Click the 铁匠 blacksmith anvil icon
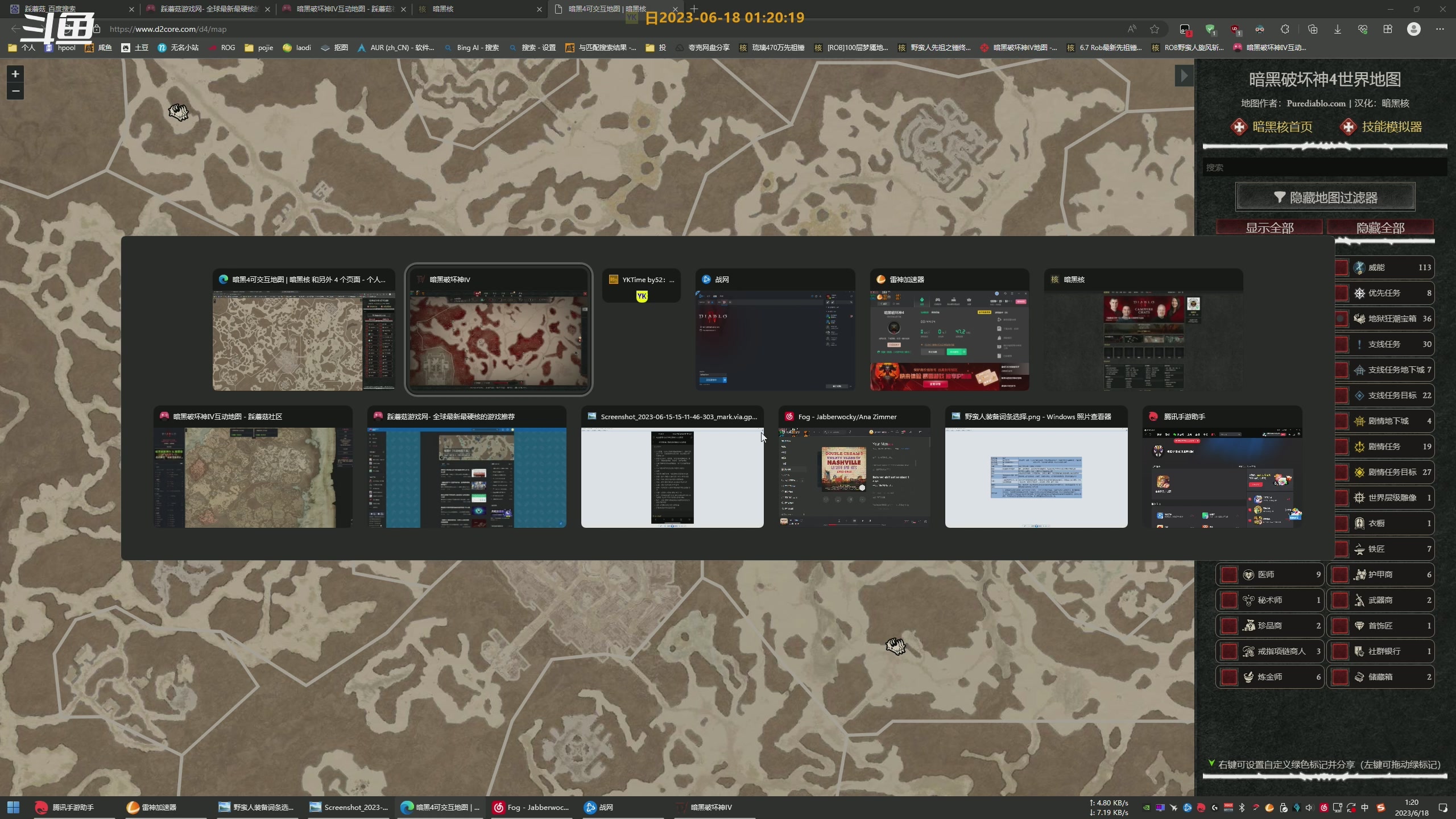The width and height of the screenshot is (1456, 819). (1359, 549)
